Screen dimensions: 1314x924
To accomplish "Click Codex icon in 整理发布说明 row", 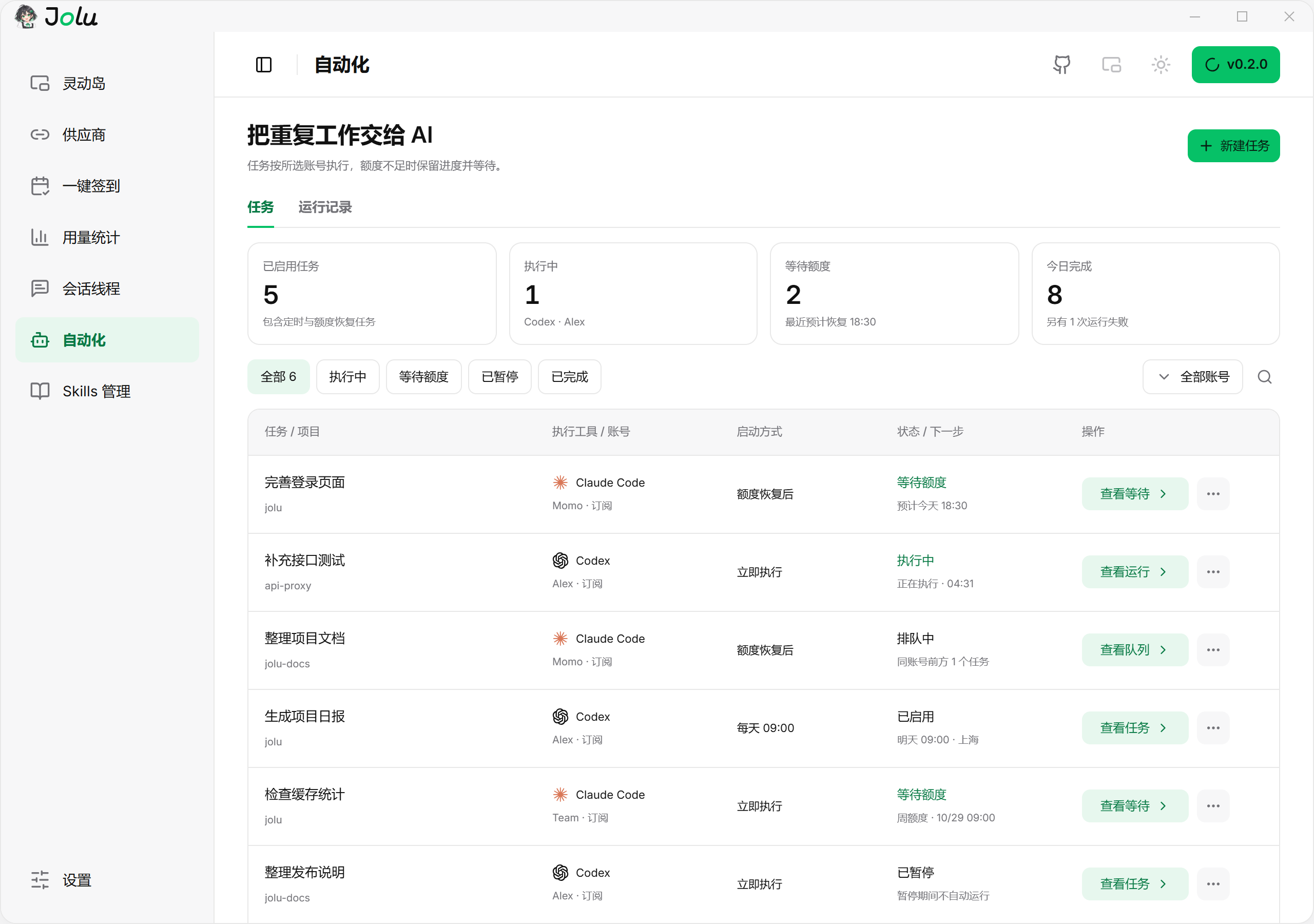I will click(561, 873).
